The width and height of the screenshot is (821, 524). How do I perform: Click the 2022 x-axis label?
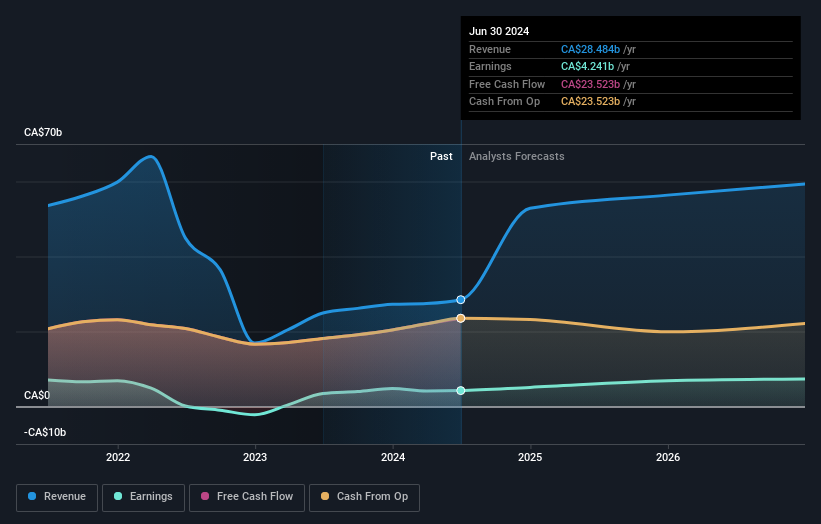click(118, 457)
